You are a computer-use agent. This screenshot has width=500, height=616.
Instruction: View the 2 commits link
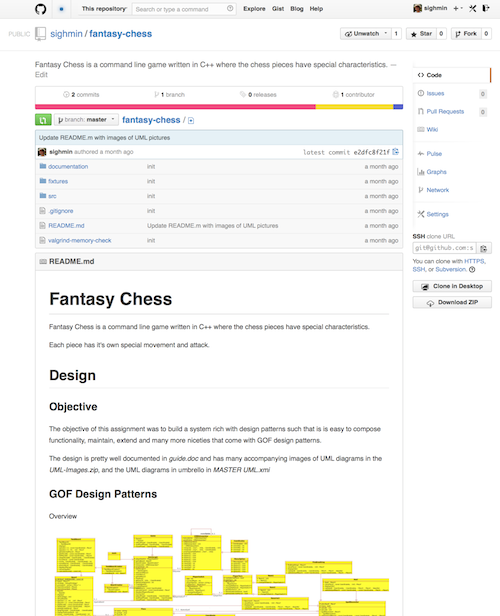click(81, 95)
